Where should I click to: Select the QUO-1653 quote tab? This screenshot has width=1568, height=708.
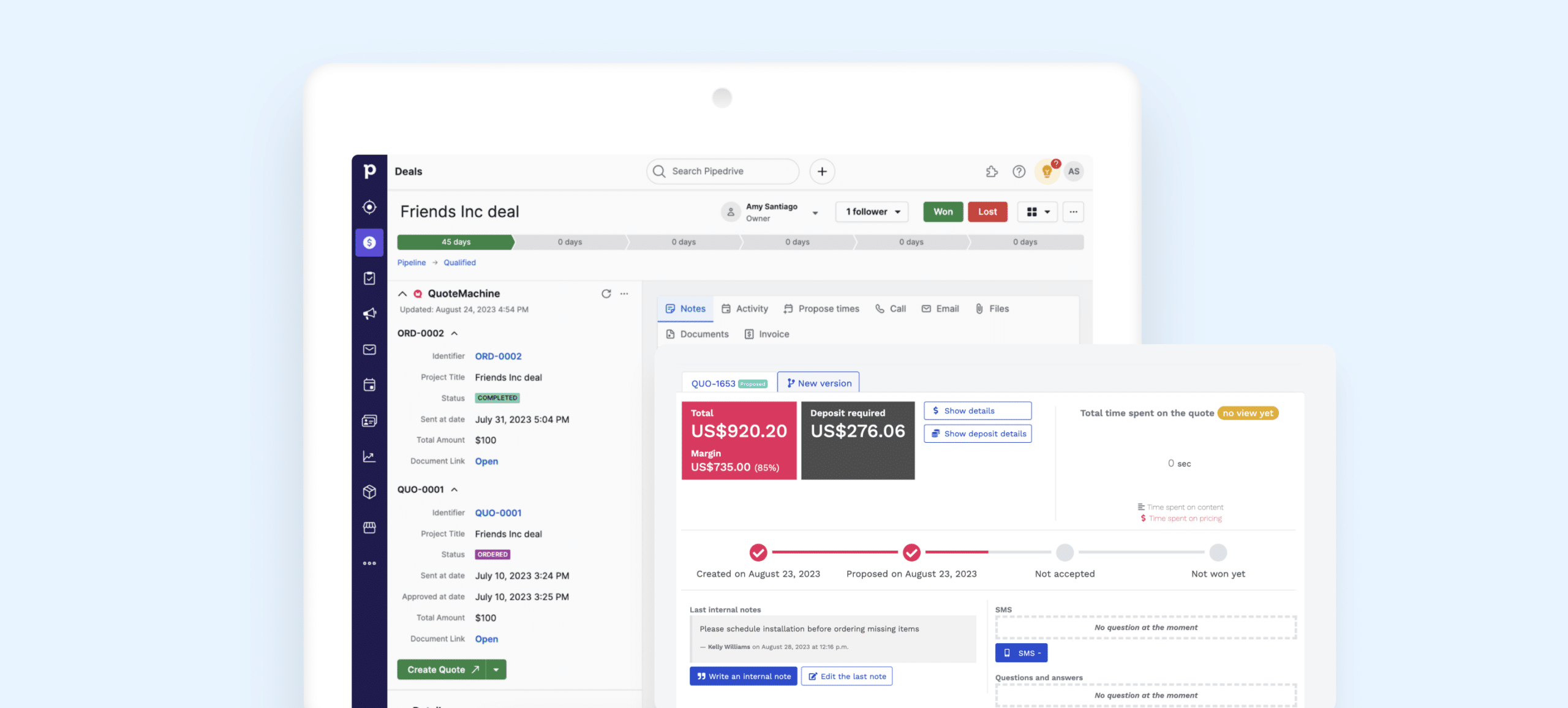729,383
